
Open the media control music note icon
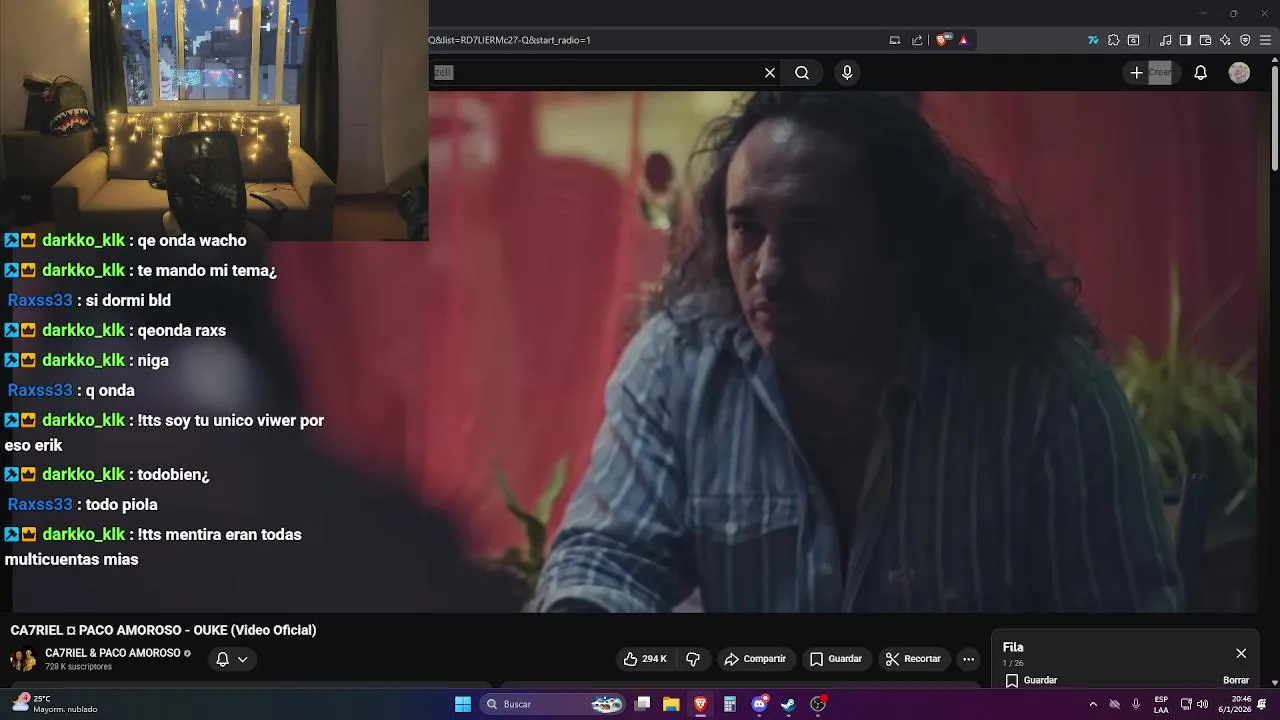[1166, 40]
